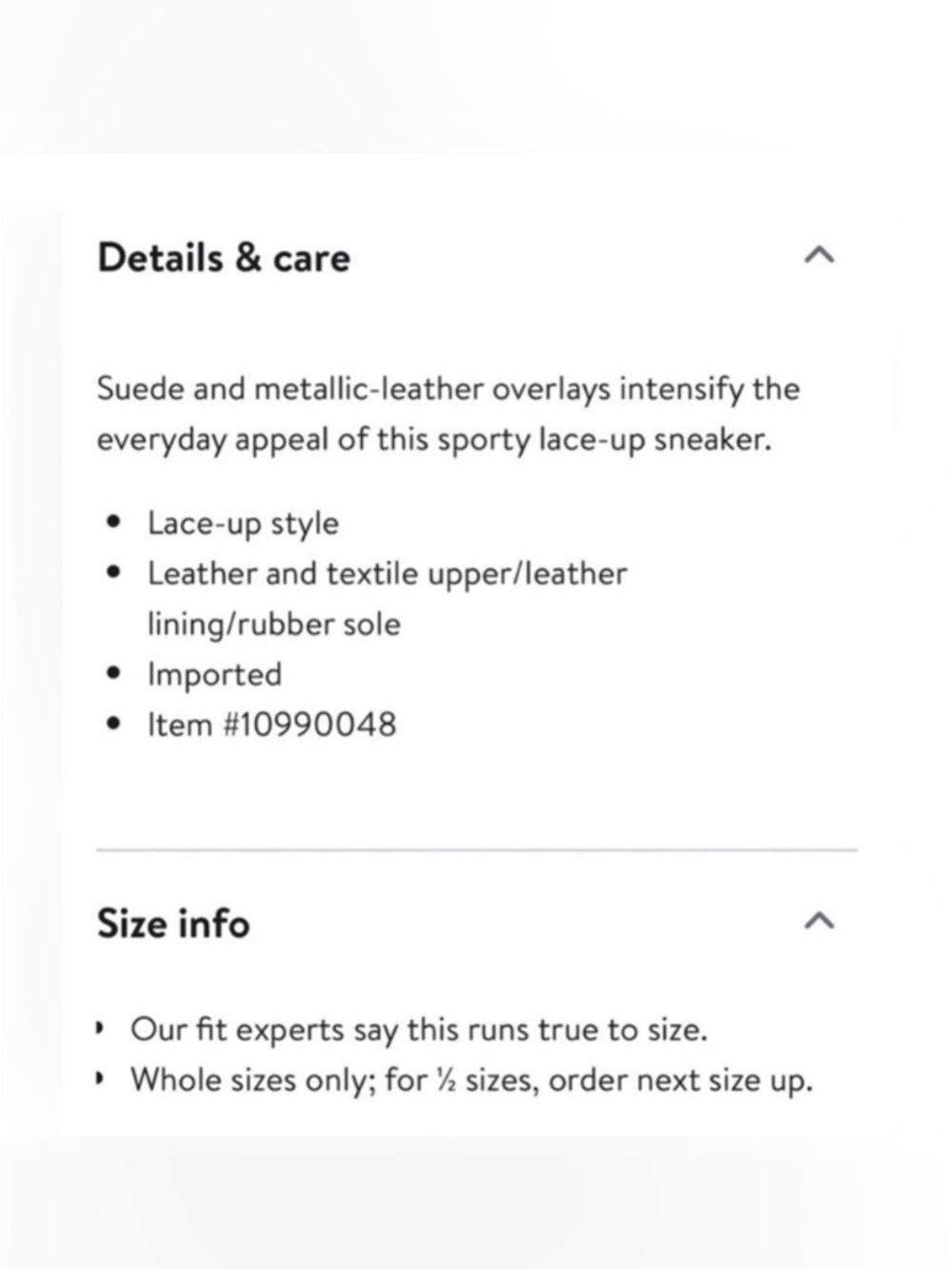Click the divider line above Size info
Screen dimensions: 952x1269
coord(477,849)
